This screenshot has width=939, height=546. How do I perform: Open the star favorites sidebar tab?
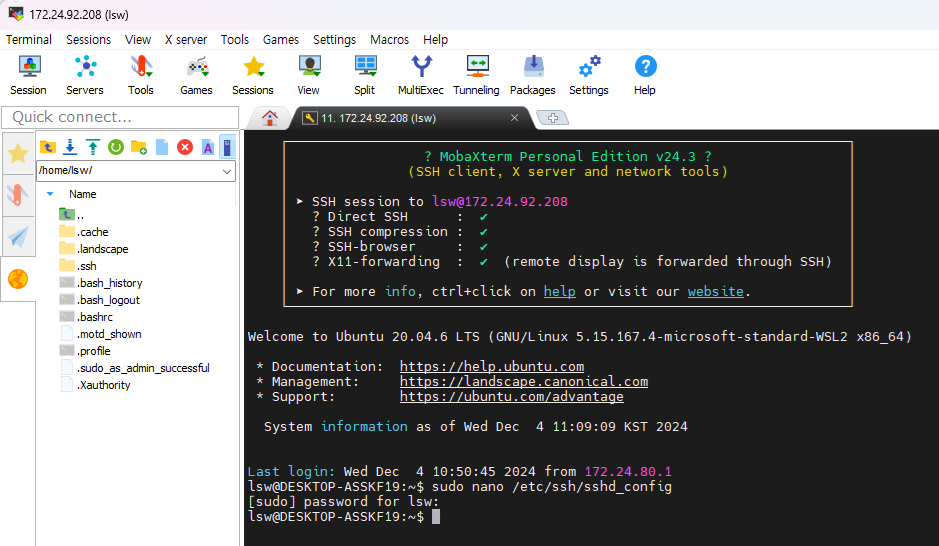18,154
